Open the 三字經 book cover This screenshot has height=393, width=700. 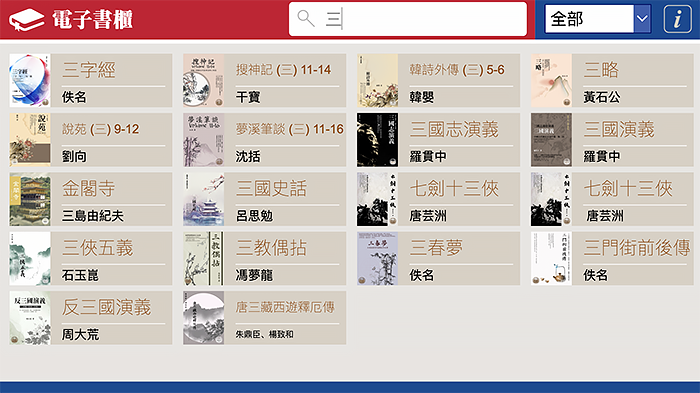pos(30,80)
